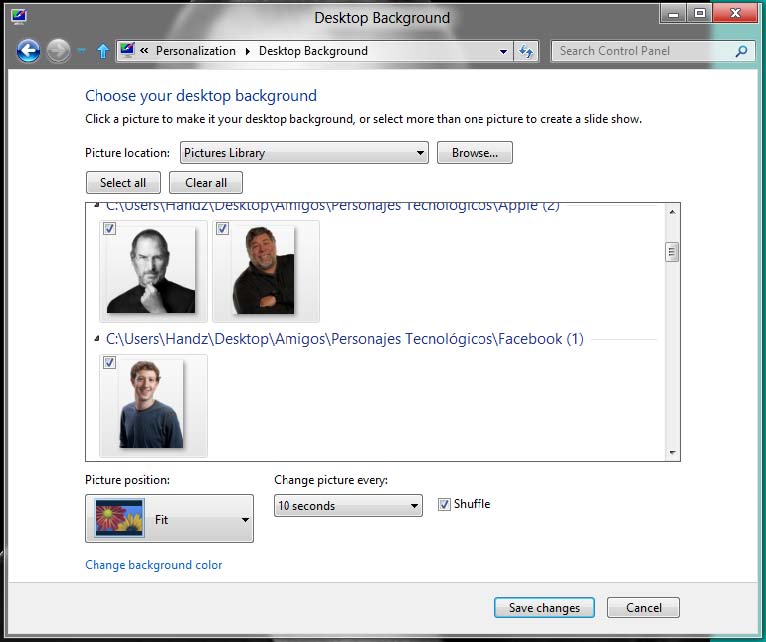Click the Control Panel icon in address bar
Image resolution: width=766 pixels, height=642 pixels.
pyautogui.click(x=128, y=51)
